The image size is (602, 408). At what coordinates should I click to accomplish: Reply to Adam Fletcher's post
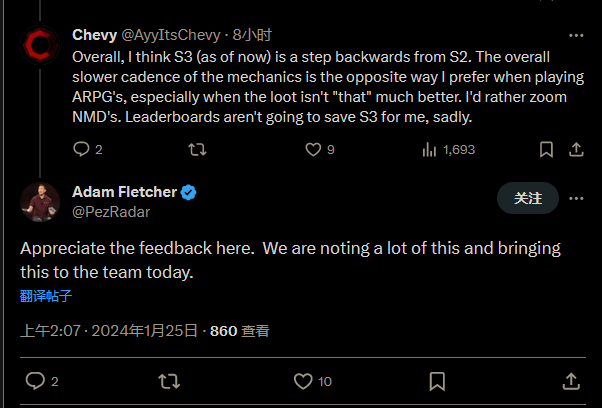tap(35, 381)
